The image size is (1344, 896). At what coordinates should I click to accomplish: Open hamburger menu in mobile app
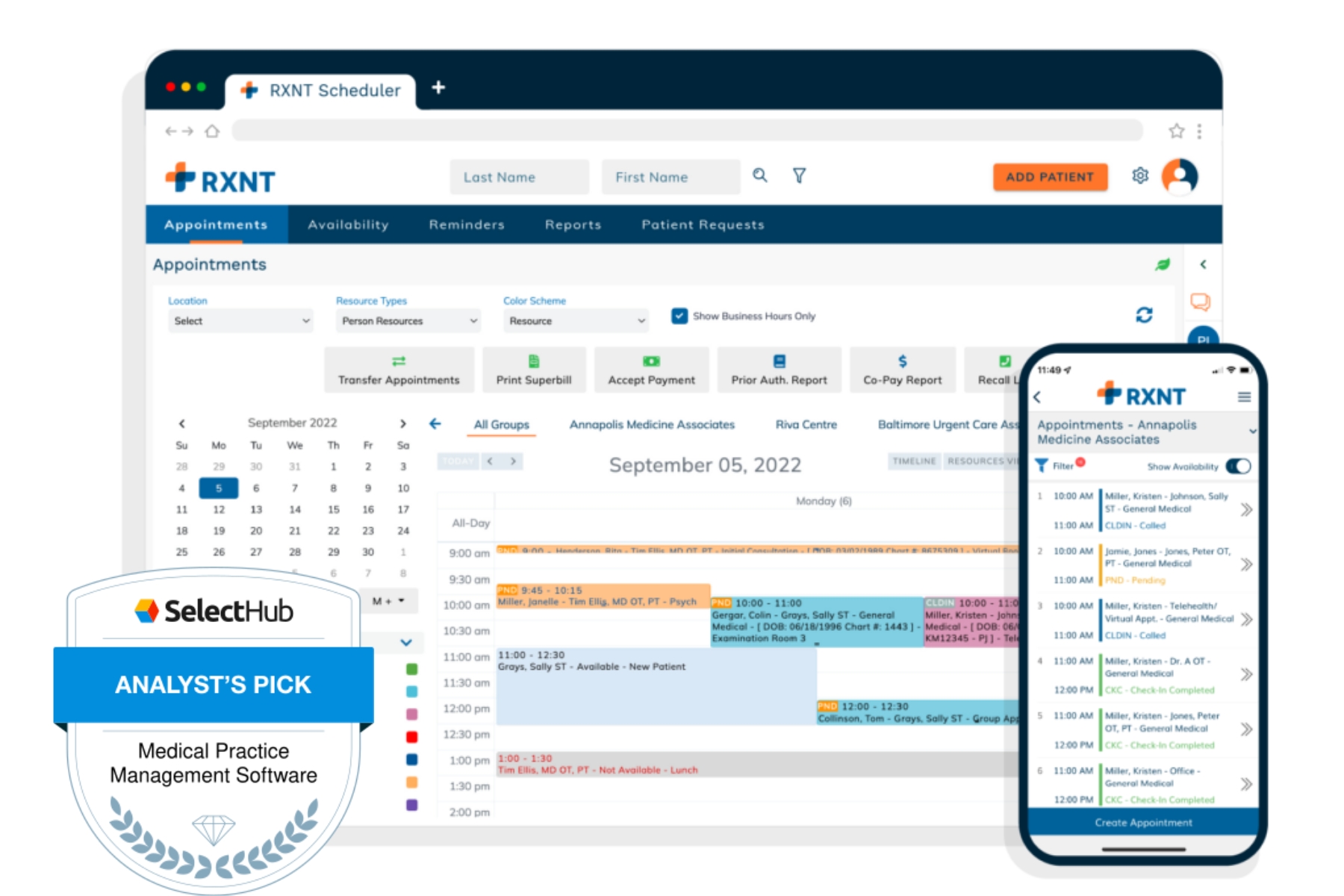tap(1244, 397)
